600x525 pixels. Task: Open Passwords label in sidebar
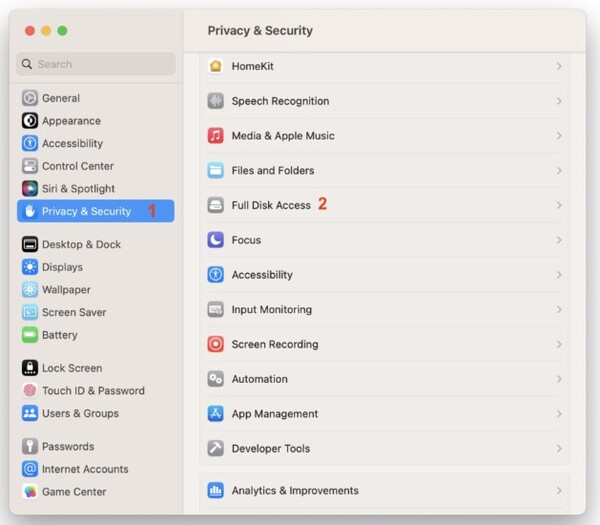coord(68,447)
